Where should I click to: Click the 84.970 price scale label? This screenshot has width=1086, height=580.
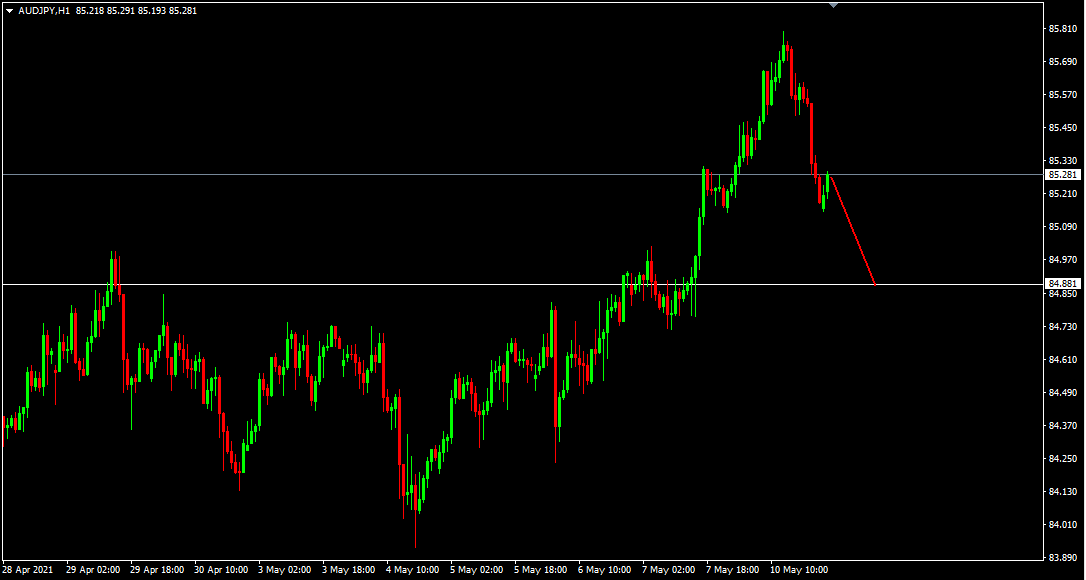[1062, 260]
